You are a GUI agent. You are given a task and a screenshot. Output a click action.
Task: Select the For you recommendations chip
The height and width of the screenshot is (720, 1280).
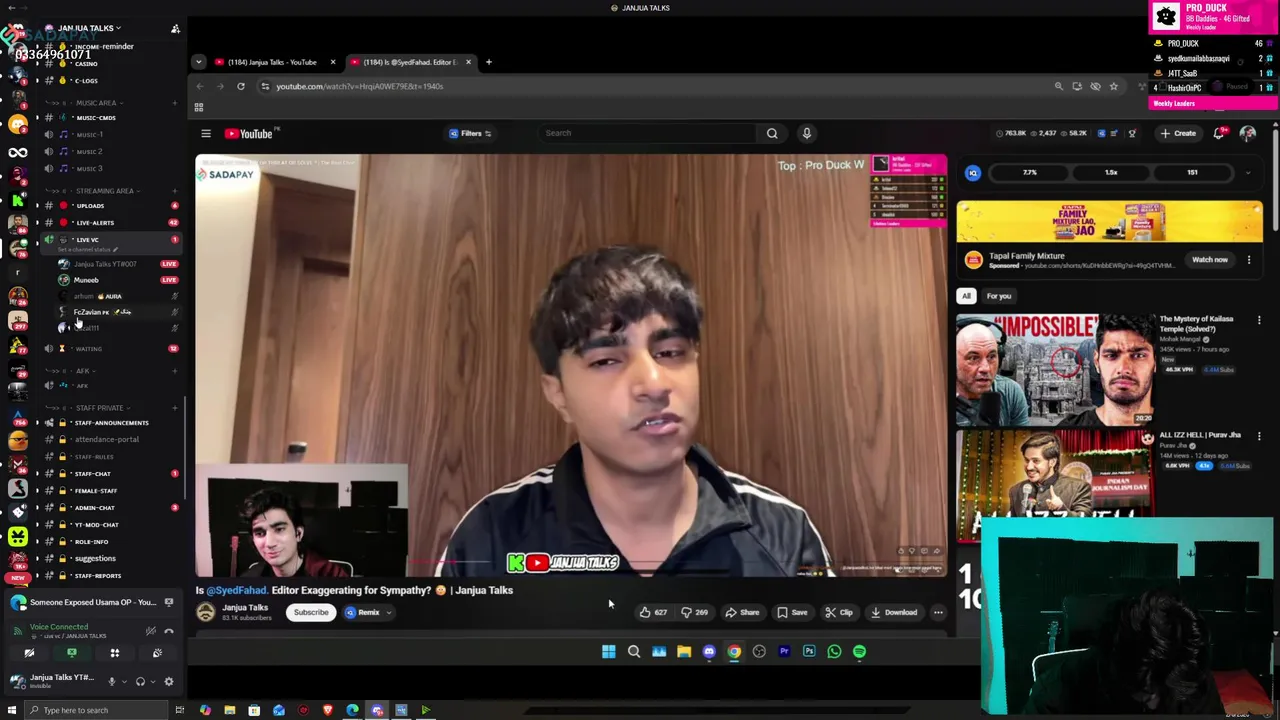click(x=999, y=296)
